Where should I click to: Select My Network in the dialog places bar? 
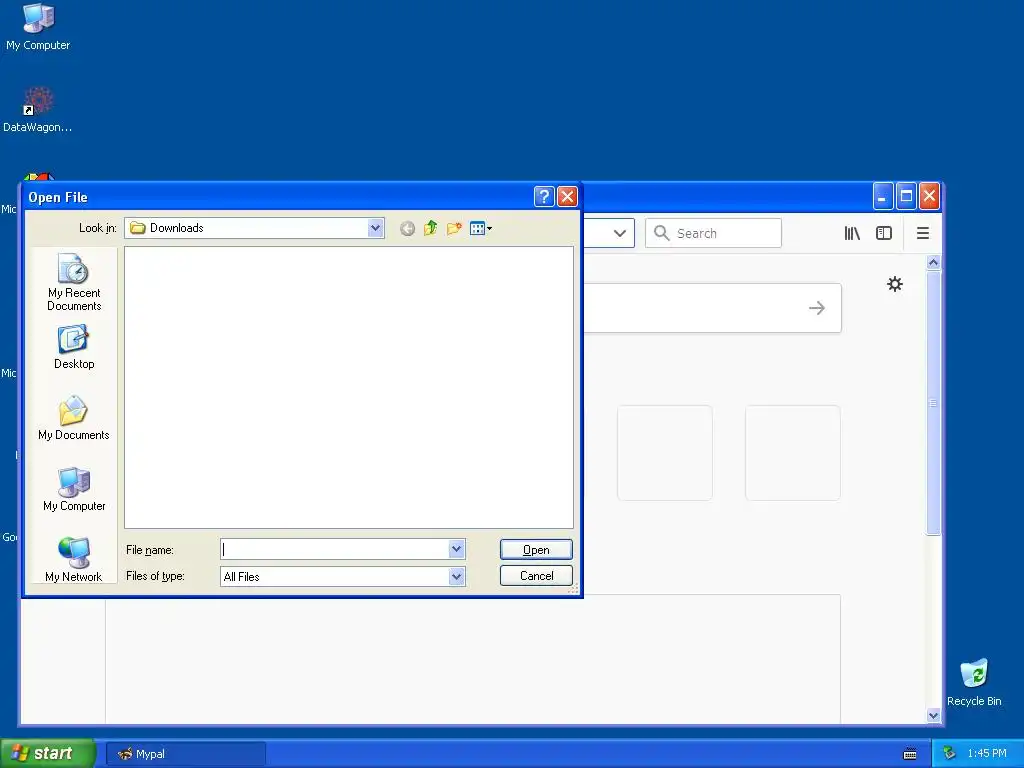(x=74, y=560)
